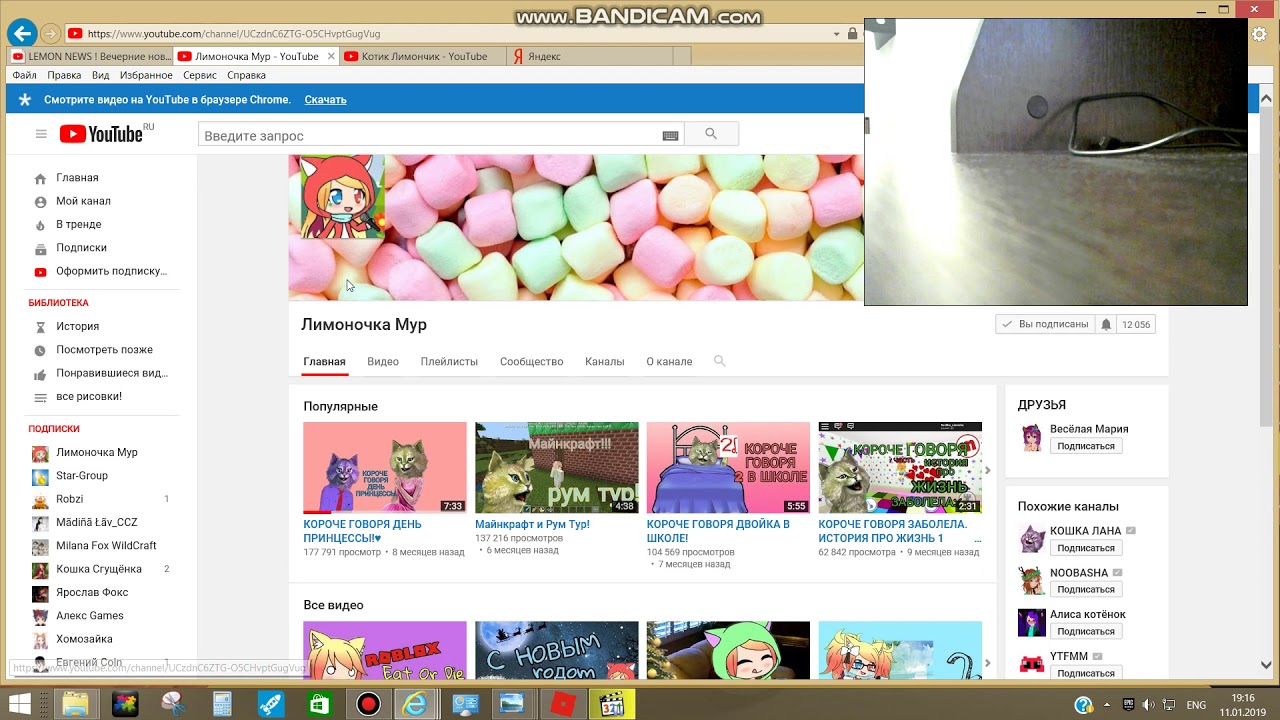Close the Лимоночка Мур browser tab
This screenshot has width=1280, height=720.
(331, 56)
